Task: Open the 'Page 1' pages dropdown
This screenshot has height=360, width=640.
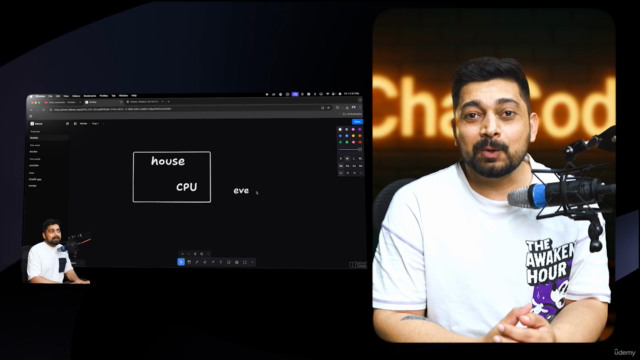Action: point(96,123)
